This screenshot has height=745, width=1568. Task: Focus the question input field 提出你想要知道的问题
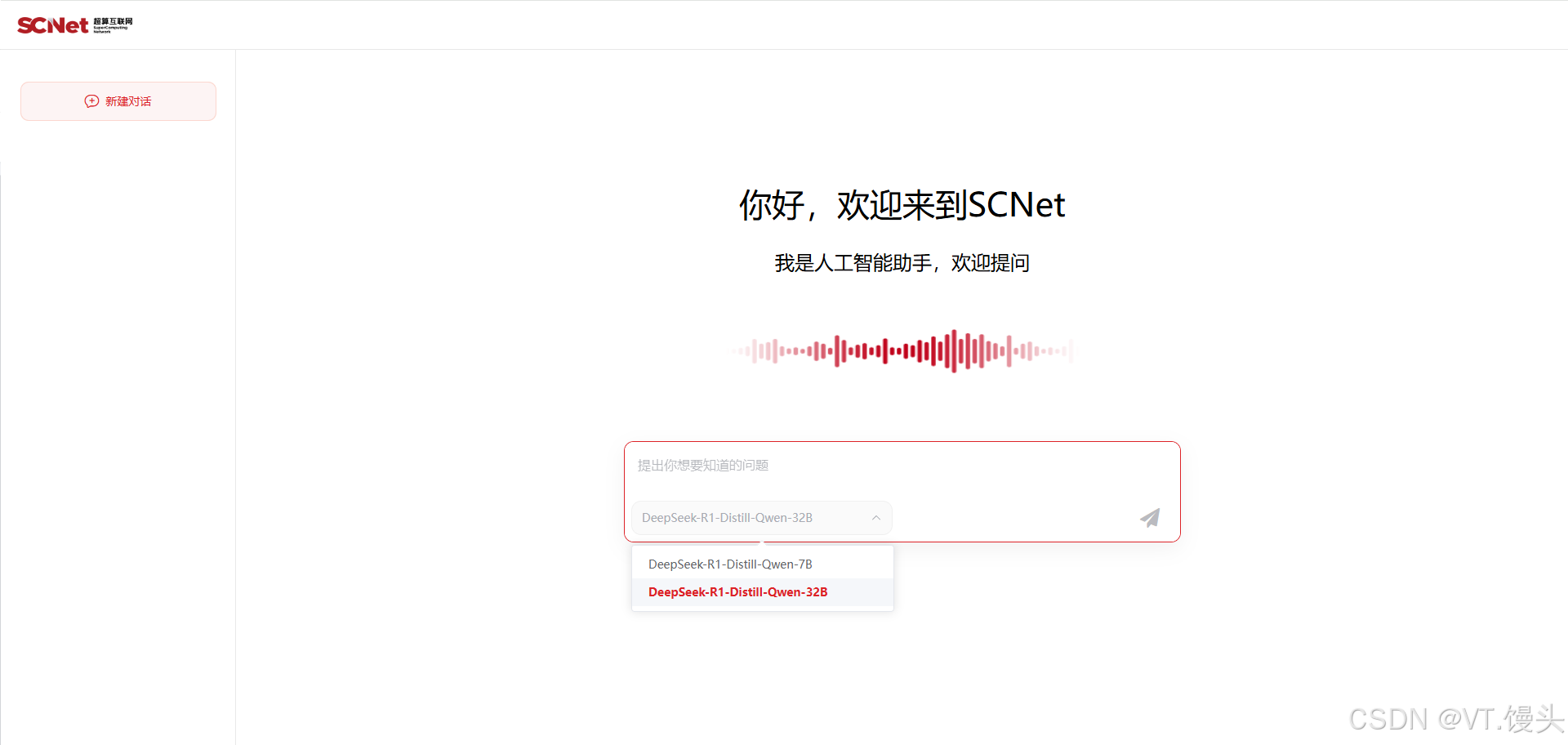pos(902,466)
